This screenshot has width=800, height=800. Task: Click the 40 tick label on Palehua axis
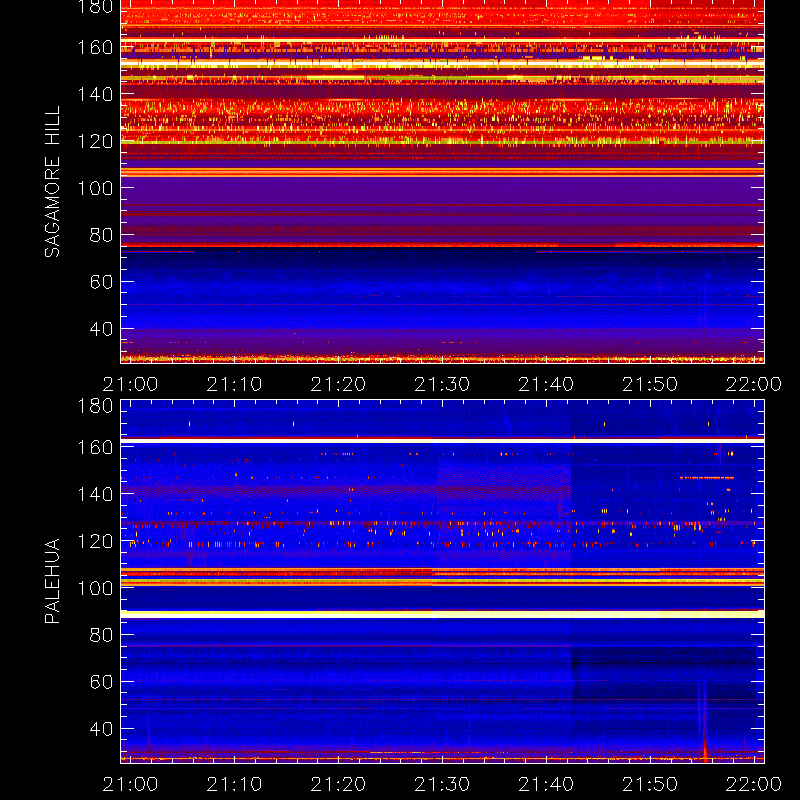point(101,729)
